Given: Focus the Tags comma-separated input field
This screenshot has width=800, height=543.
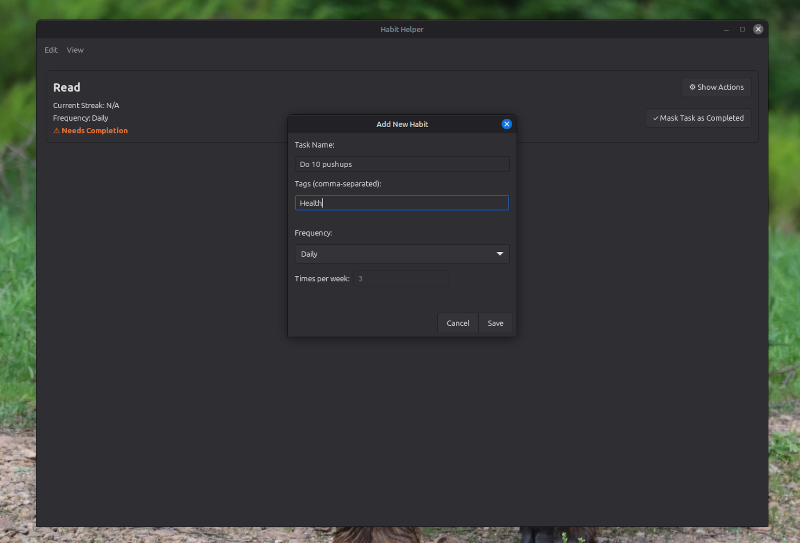Looking at the screenshot, I should (x=402, y=203).
